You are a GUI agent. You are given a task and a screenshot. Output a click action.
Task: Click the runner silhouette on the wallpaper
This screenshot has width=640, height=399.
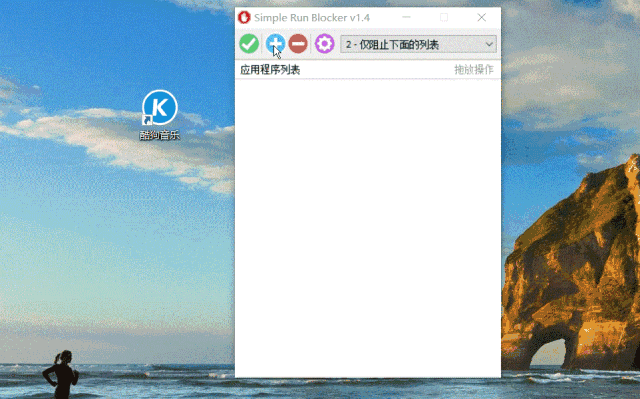pyautogui.click(x=61, y=374)
